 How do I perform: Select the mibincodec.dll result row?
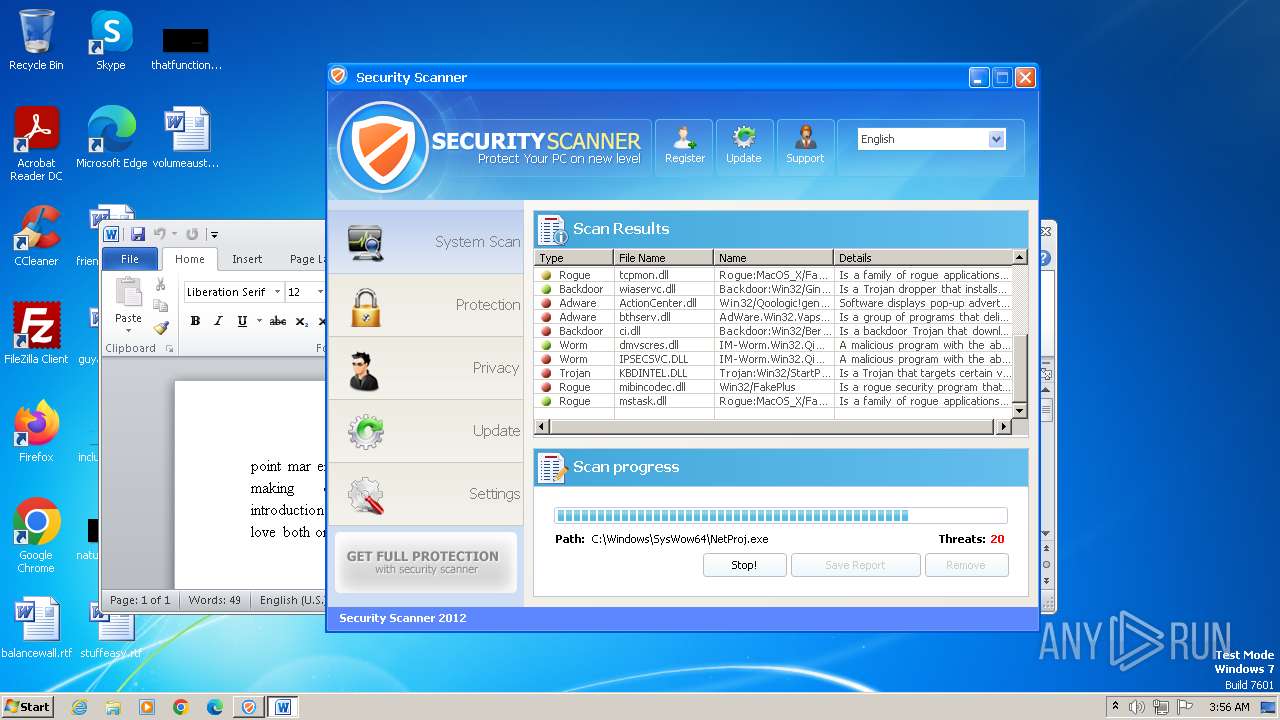coord(773,387)
